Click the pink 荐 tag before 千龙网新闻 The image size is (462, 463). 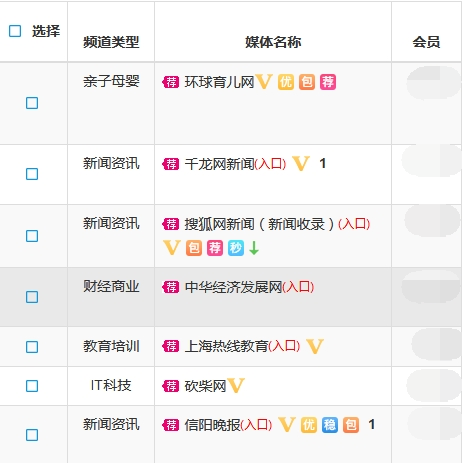point(170,164)
